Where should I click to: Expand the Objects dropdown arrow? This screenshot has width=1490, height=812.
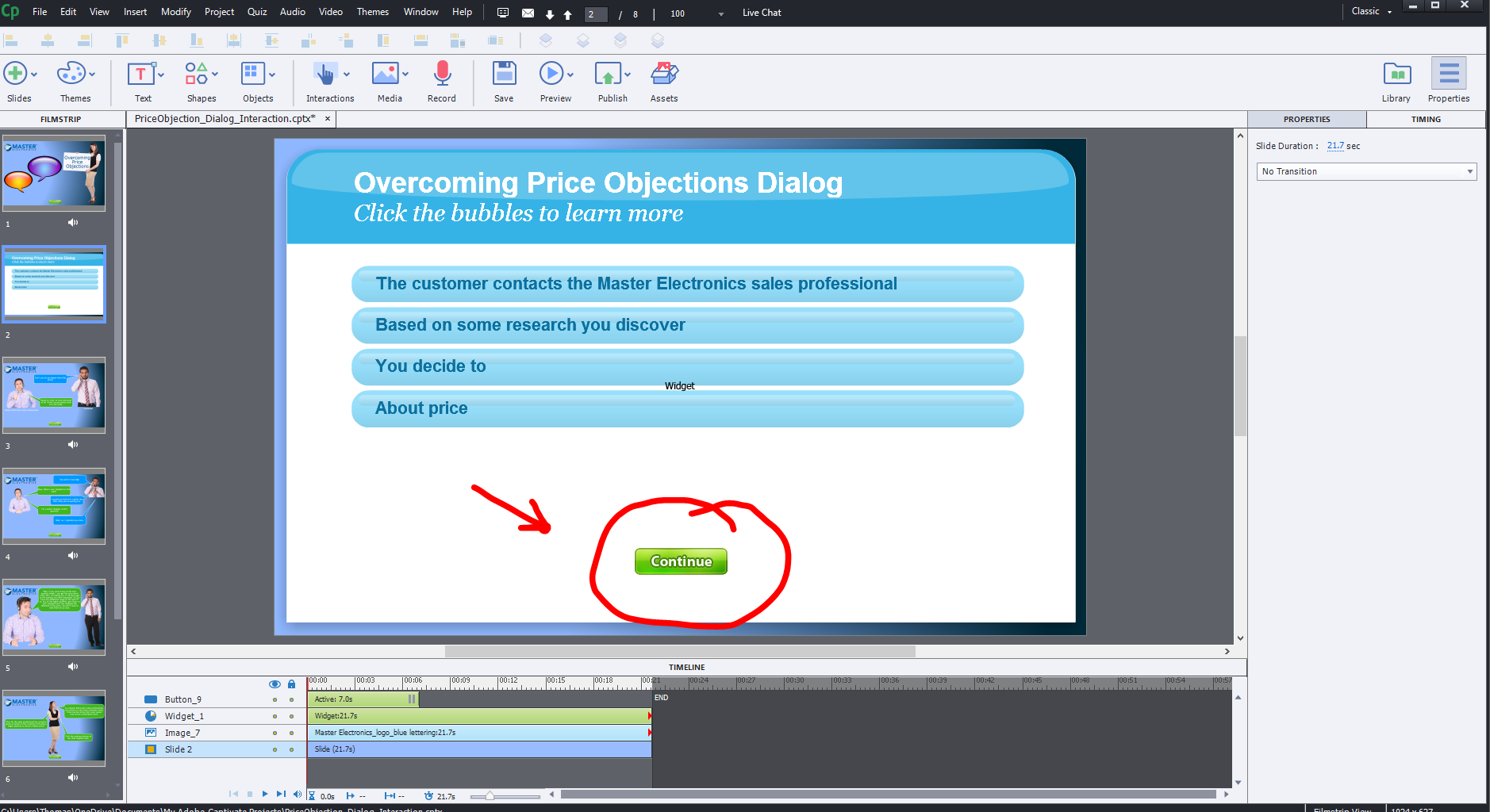pos(272,75)
